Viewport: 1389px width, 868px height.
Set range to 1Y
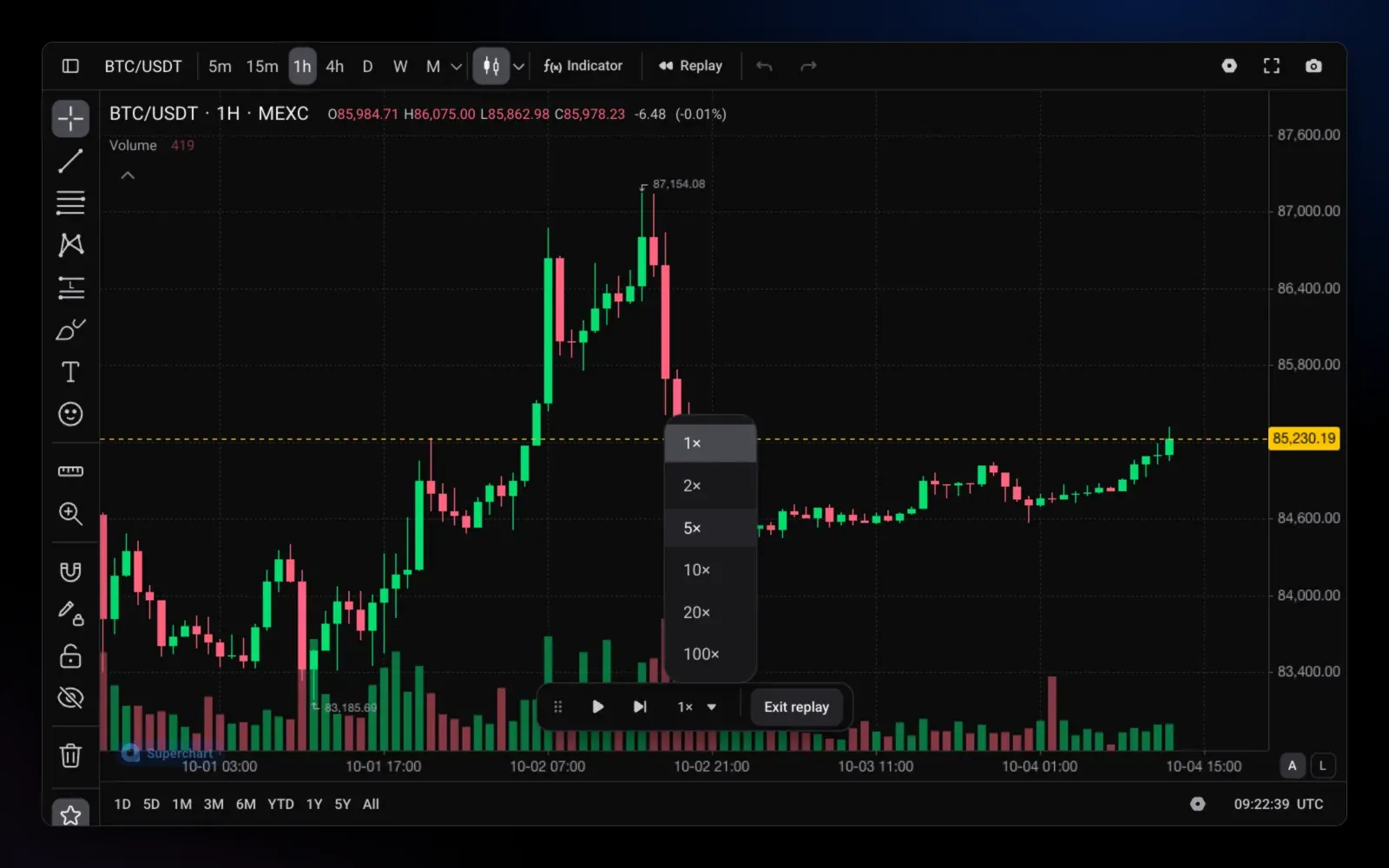[x=314, y=804]
